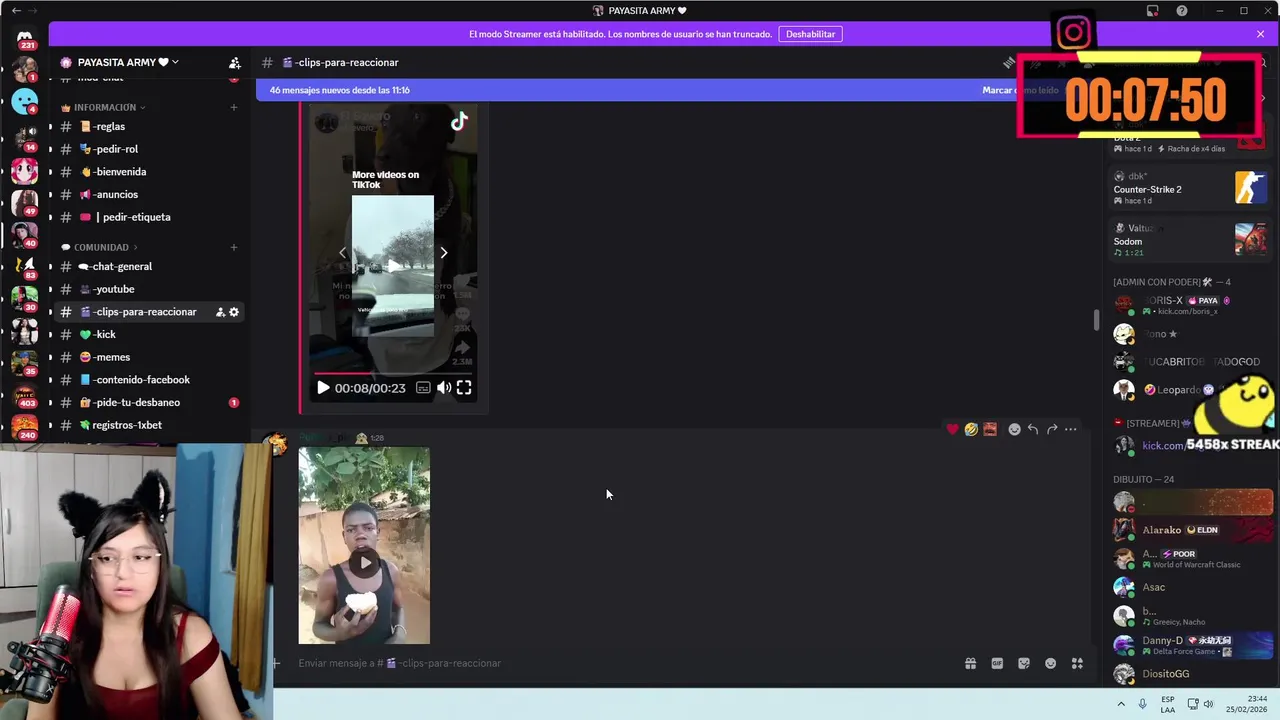Click the Counter-Strike 2 activity card

pos(1190,188)
